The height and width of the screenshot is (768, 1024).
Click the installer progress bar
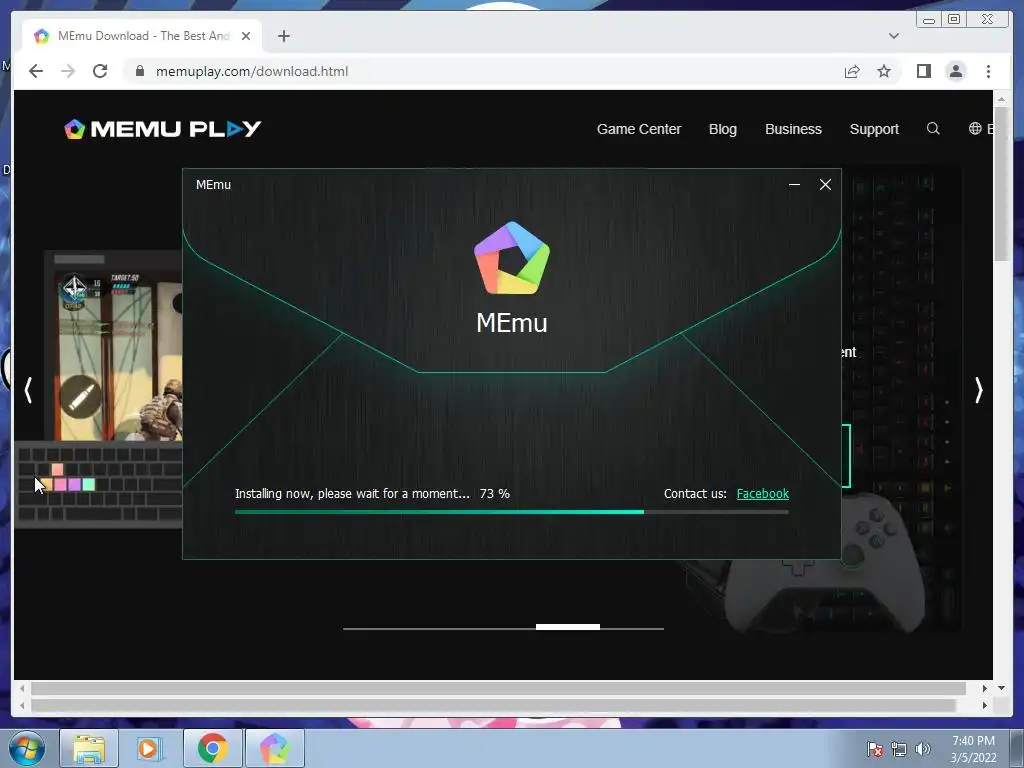click(x=511, y=512)
